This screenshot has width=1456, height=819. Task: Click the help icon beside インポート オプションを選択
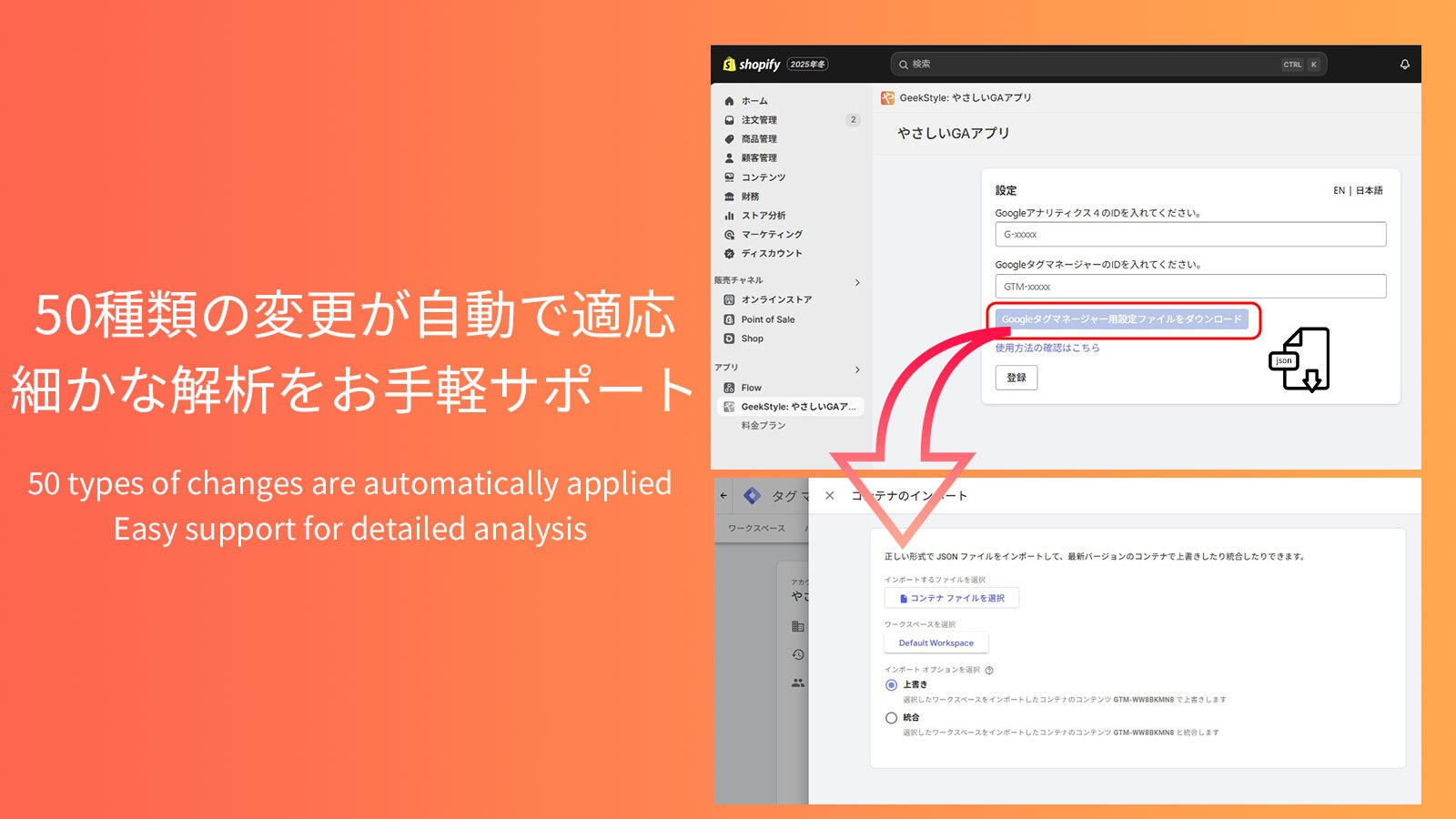point(989,670)
